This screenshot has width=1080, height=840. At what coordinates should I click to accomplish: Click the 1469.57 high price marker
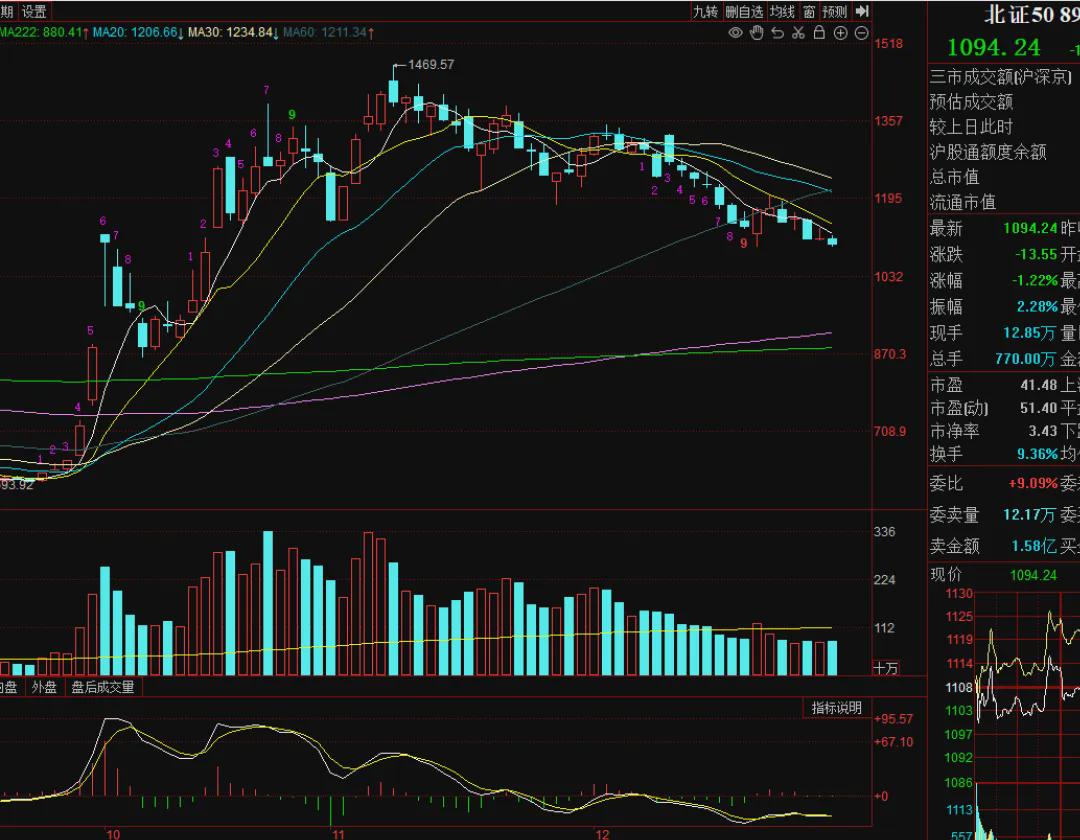point(430,64)
